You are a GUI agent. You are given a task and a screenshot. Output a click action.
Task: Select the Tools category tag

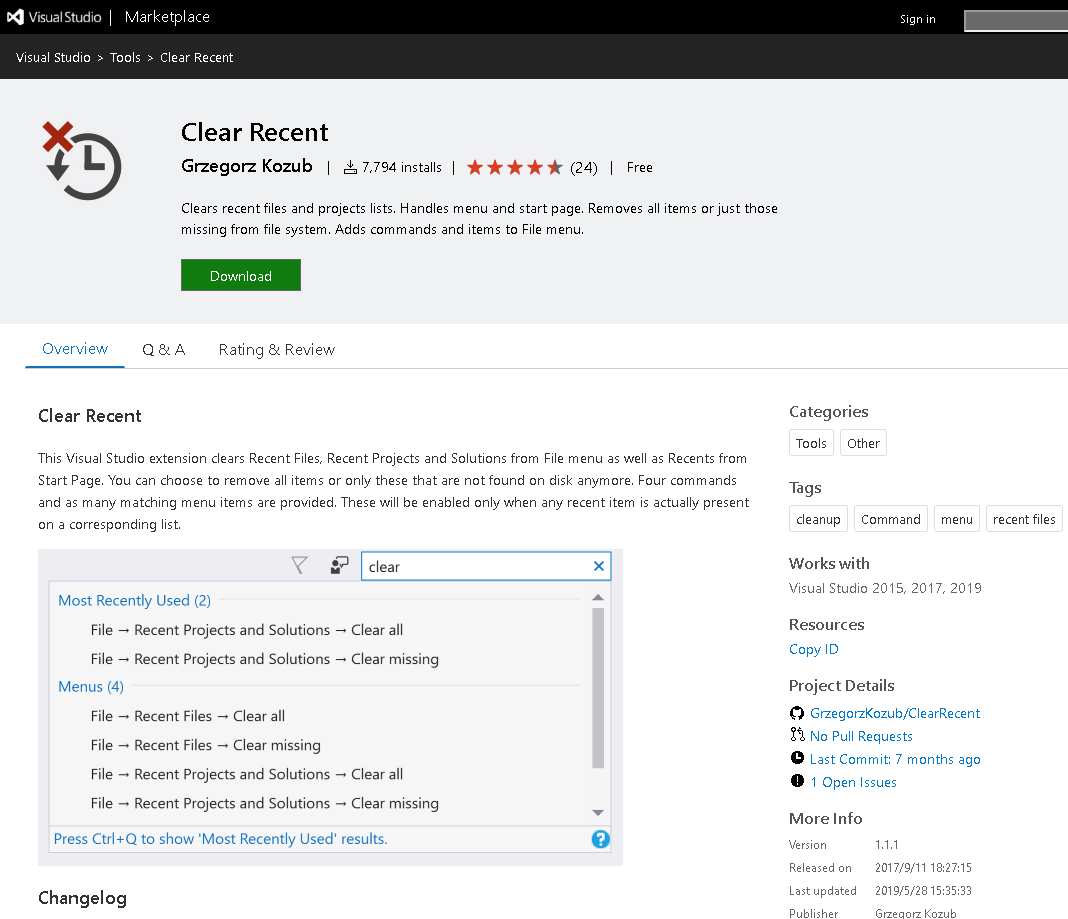tap(811, 443)
